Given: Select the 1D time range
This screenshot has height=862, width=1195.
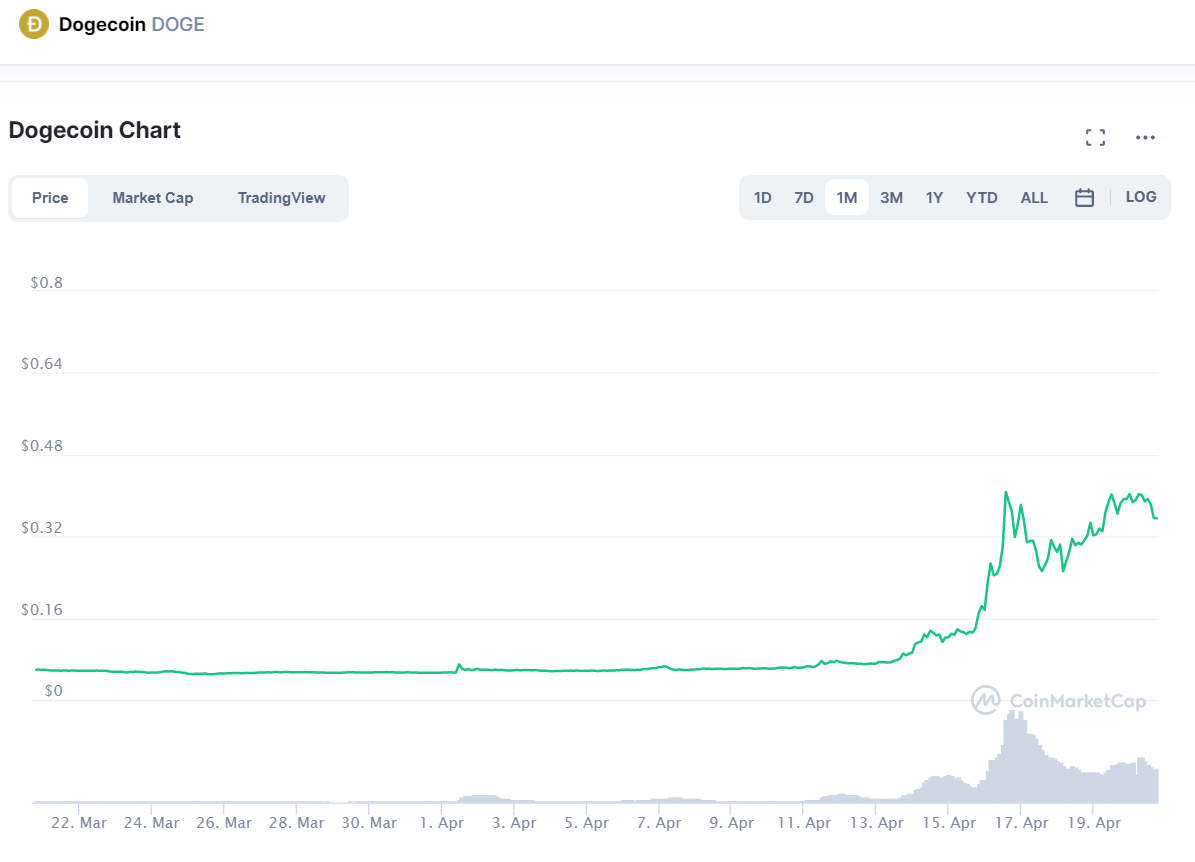Looking at the screenshot, I should point(762,198).
